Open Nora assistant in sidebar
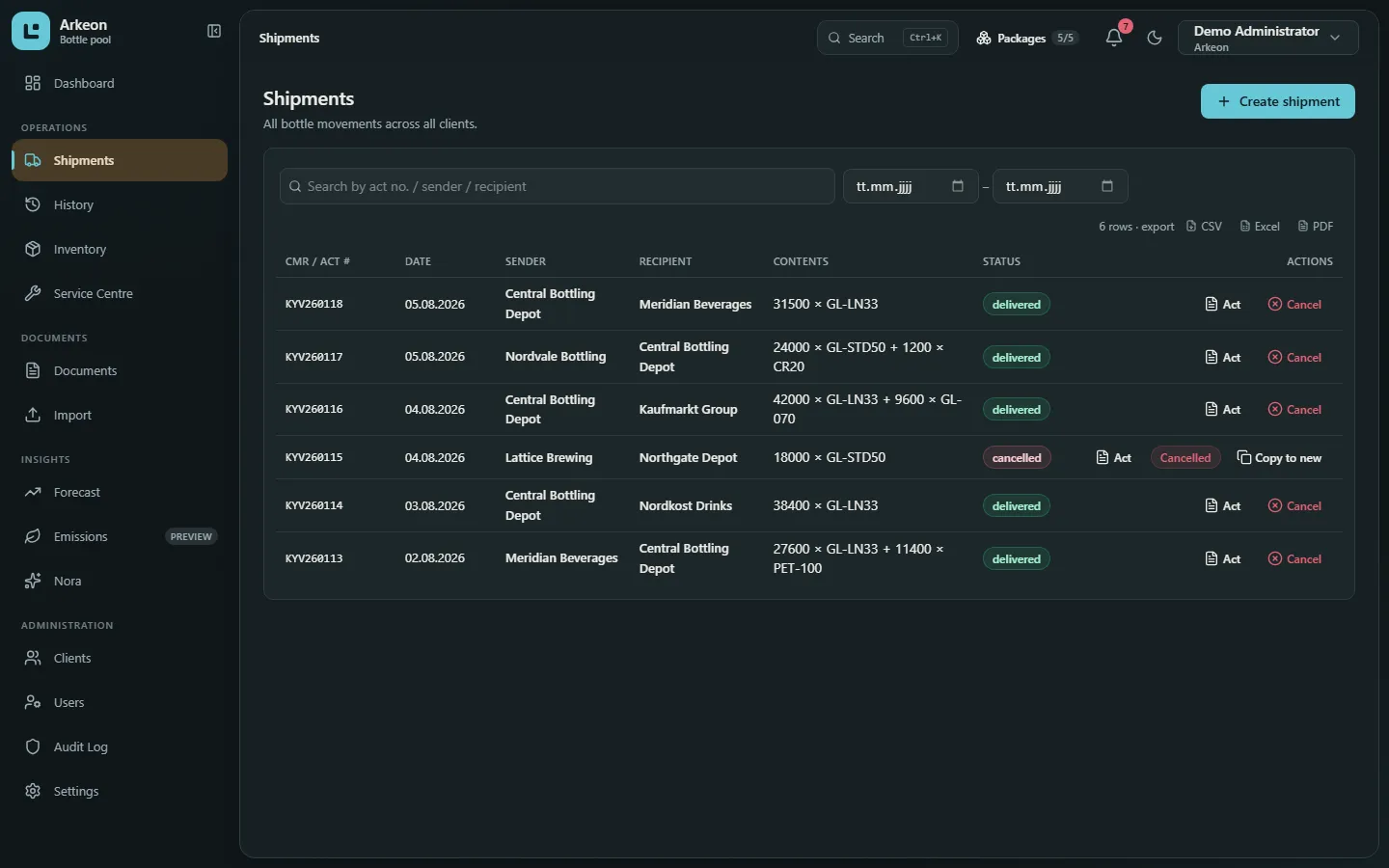The height and width of the screenshot is (868, 1389). tap(120, 581)
